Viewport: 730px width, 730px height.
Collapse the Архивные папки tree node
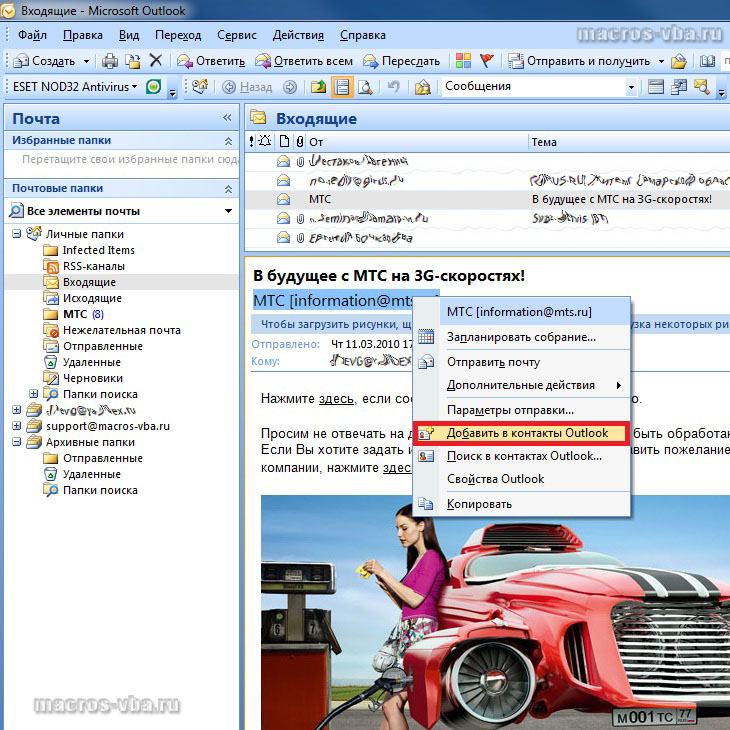pyautogui.click(x=16, y=442)
